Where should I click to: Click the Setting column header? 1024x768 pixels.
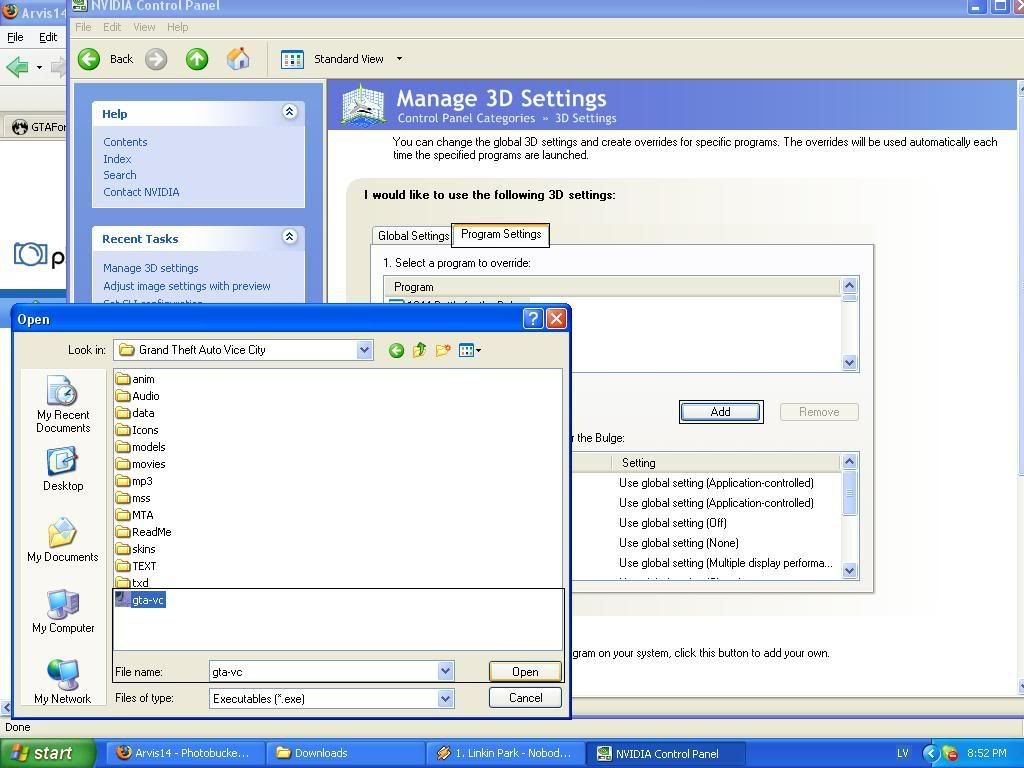click(726, 462)
